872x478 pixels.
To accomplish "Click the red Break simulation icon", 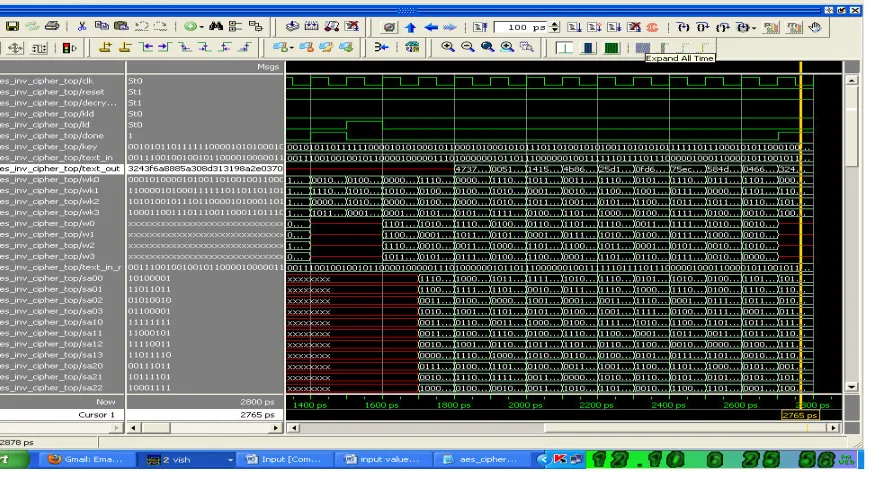I will pos(634,27).
